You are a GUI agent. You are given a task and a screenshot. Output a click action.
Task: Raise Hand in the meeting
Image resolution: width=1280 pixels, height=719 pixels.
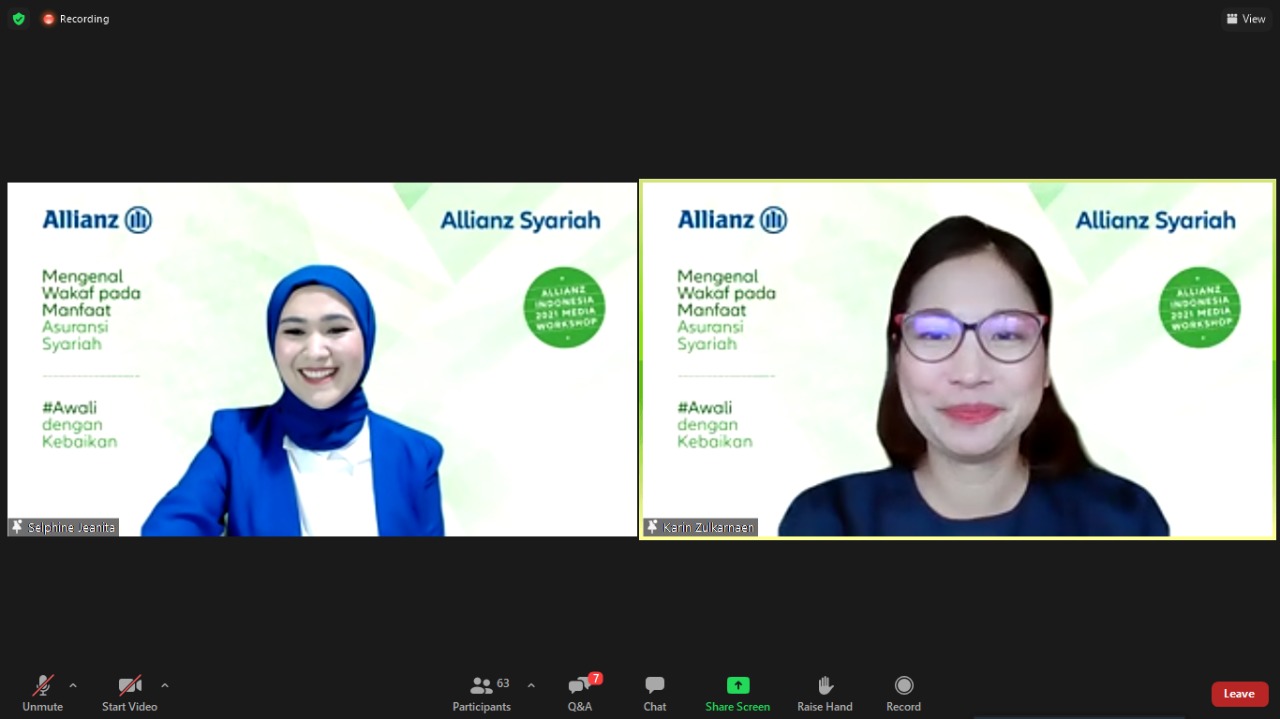click(x=825, y=693)
